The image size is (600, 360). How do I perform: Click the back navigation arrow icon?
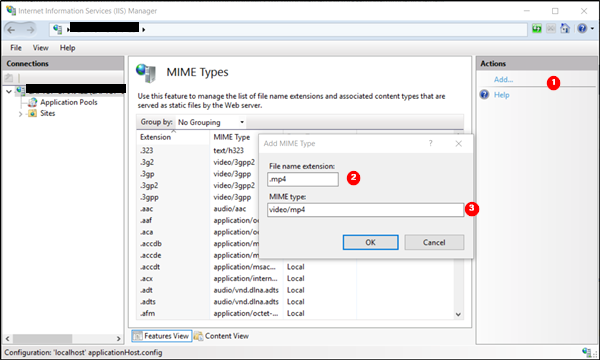(11, 29)
